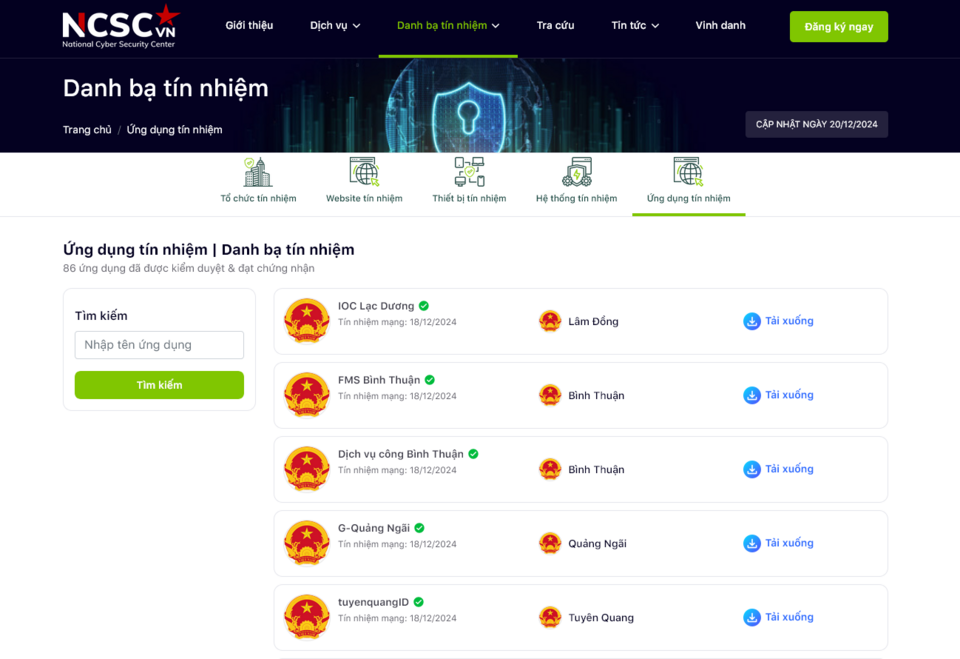Select the Thiết bị tín nhiệm devices icon

[x=470, y=172]
